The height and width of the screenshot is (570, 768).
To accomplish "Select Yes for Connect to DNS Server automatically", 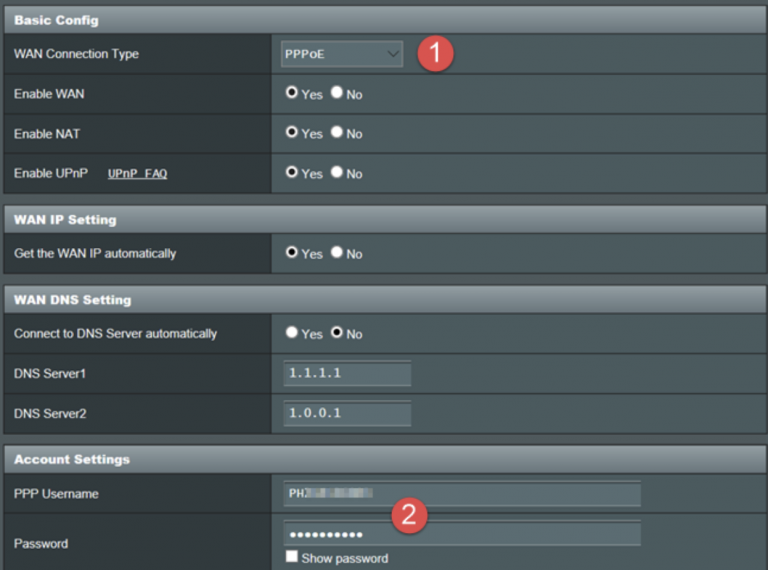I will [x=291, y=332].
